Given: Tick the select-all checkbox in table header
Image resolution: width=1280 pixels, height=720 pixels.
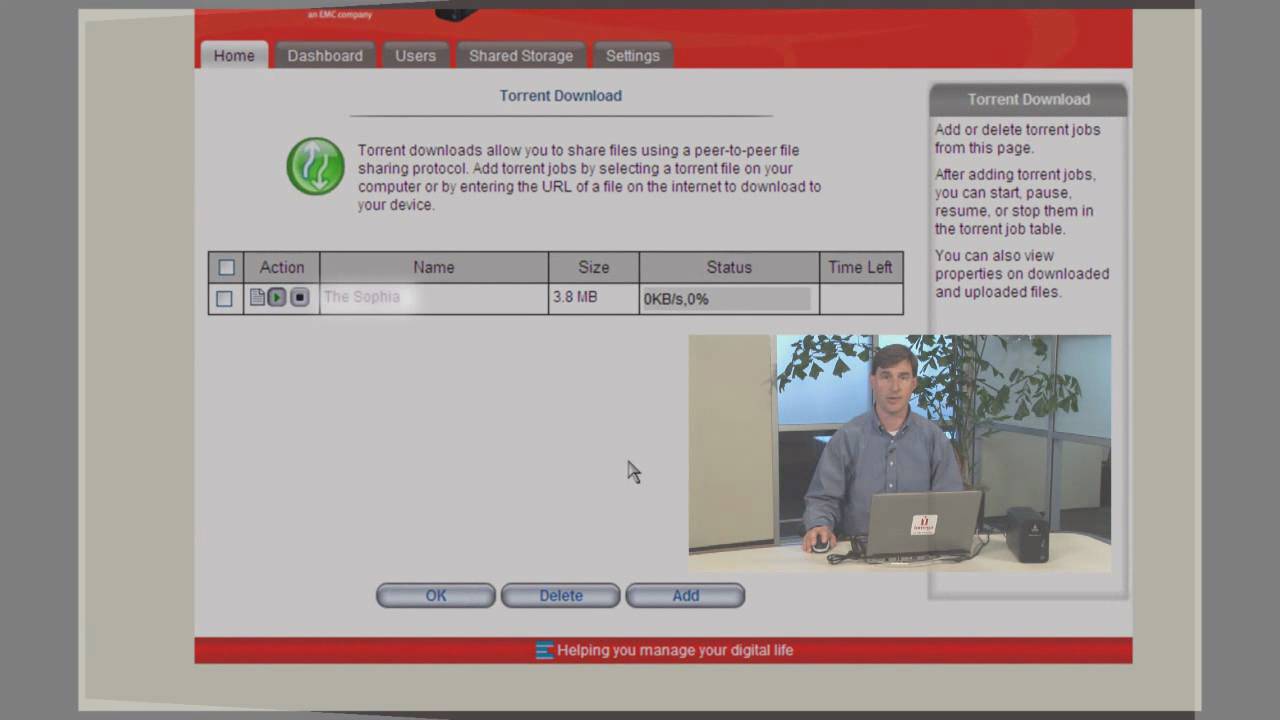Looking at the screenshot, I should [x=226, y=267].
